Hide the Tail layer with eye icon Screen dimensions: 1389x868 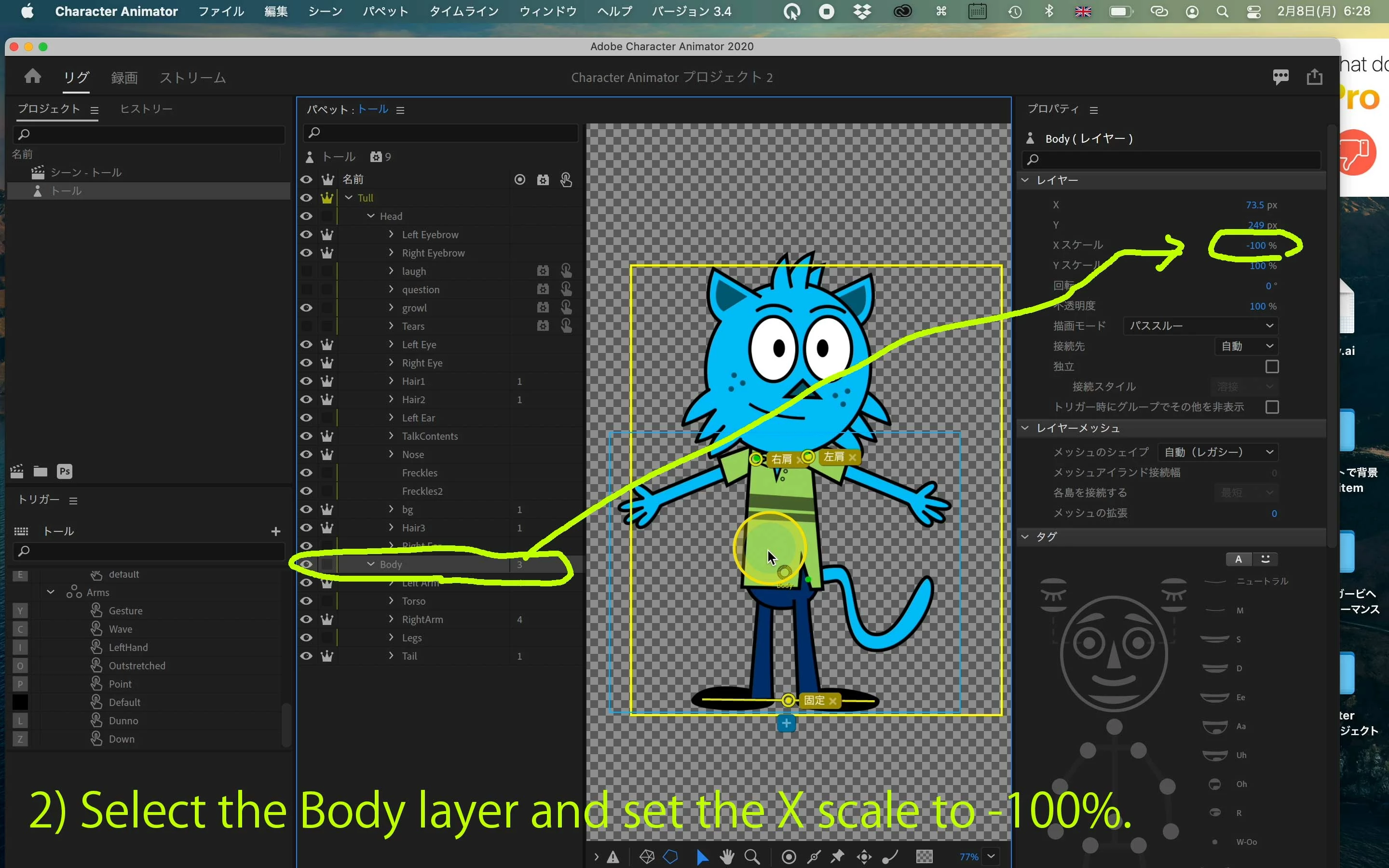307,656
